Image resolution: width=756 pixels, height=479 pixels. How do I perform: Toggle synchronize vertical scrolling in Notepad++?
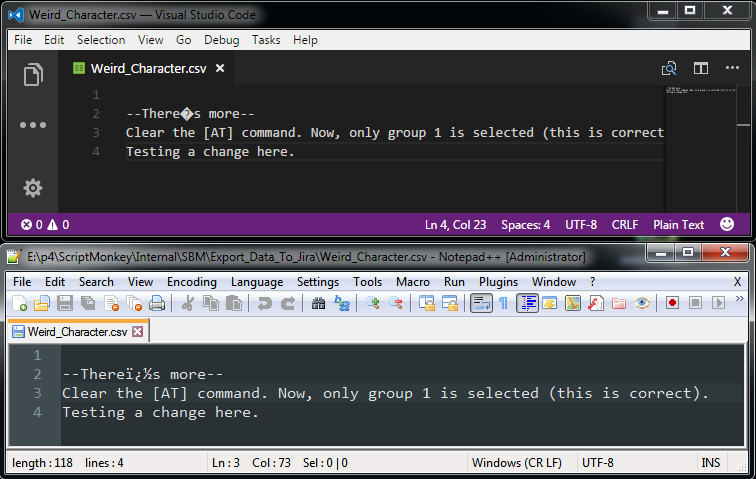(427, 303)
